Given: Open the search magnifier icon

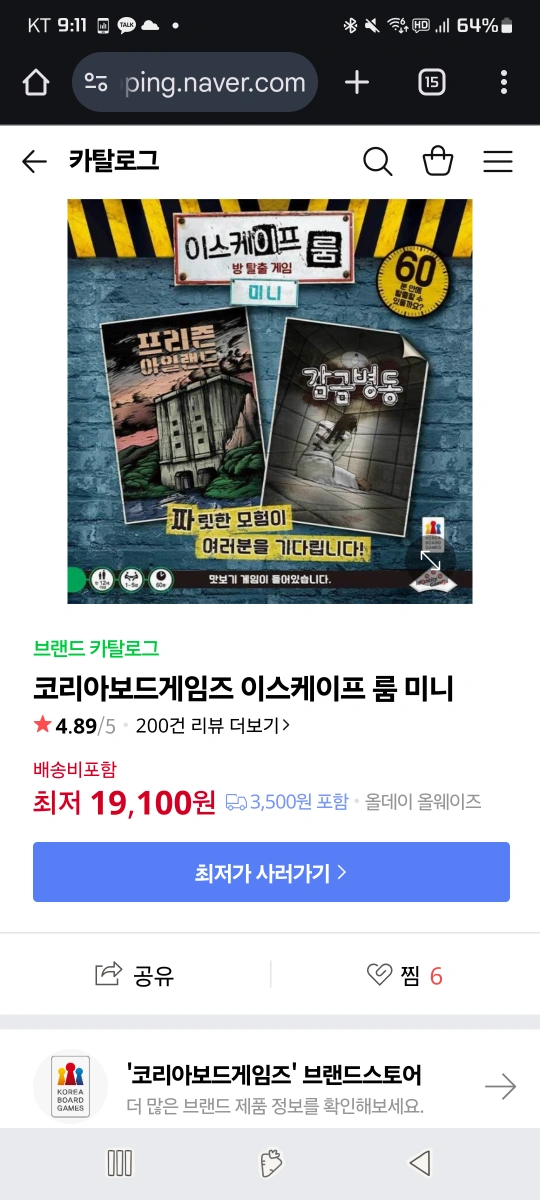Looking at the screenshot, I should tap(377, 161).
